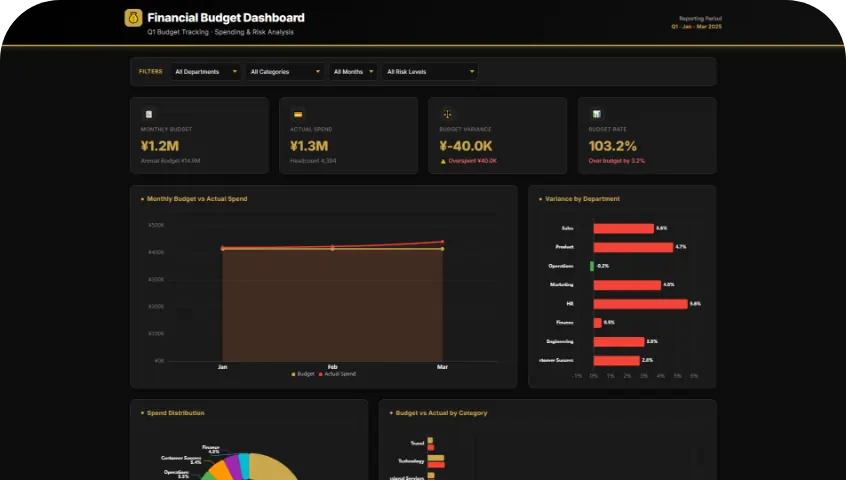846x480 pixels.
Task: Click the ¥1.3M actual spend value
Action: 309,146
